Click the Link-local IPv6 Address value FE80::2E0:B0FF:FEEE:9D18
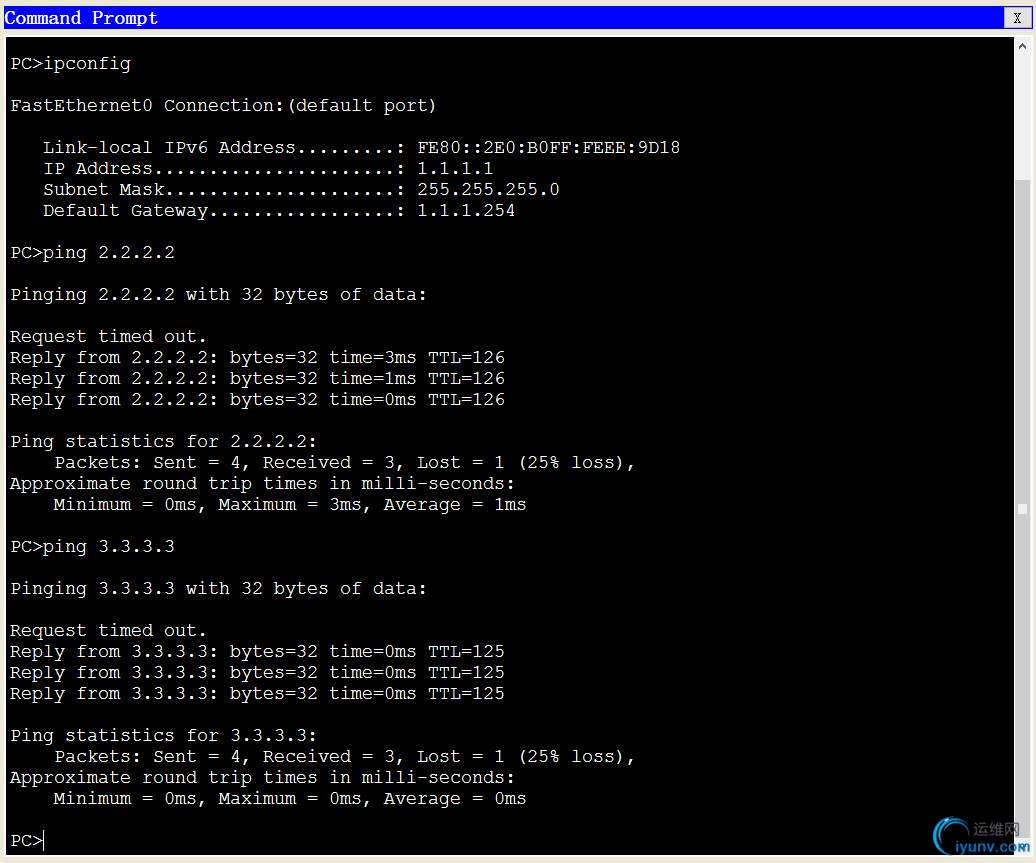The width and height of the screenshot is (1036, 863). coord(548,147)
